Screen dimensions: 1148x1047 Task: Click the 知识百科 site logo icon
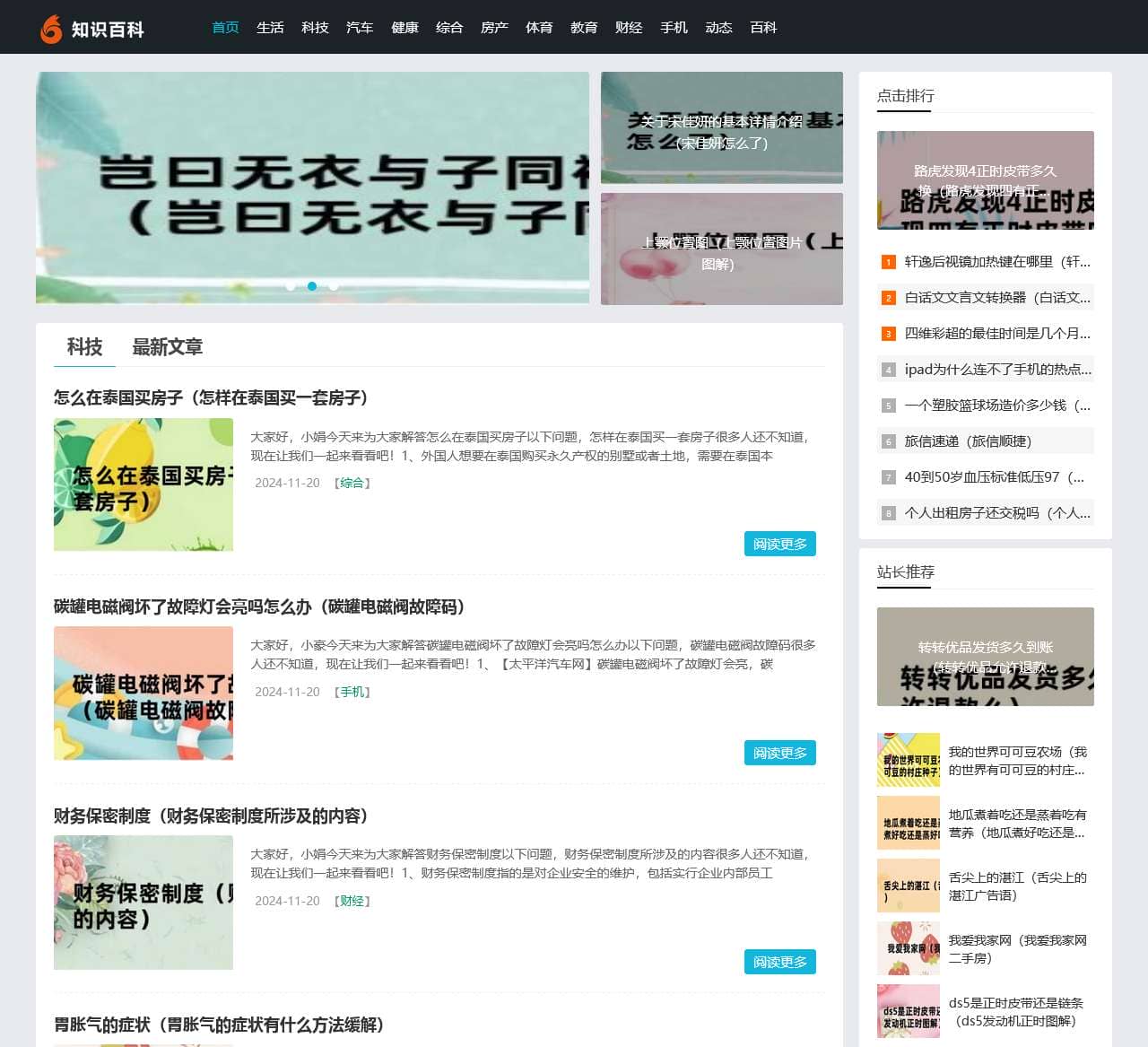(x=51, y=28)
